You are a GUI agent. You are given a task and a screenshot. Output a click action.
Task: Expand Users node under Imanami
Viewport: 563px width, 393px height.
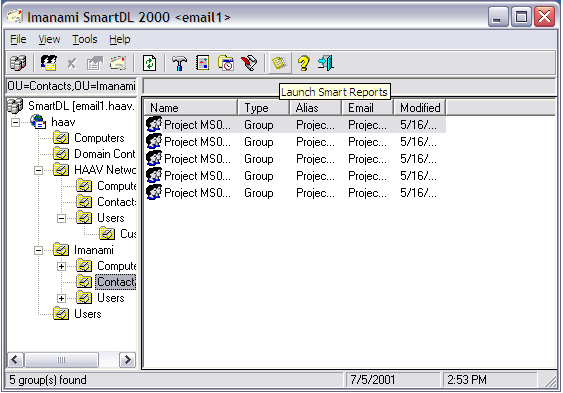click(61, 298)
